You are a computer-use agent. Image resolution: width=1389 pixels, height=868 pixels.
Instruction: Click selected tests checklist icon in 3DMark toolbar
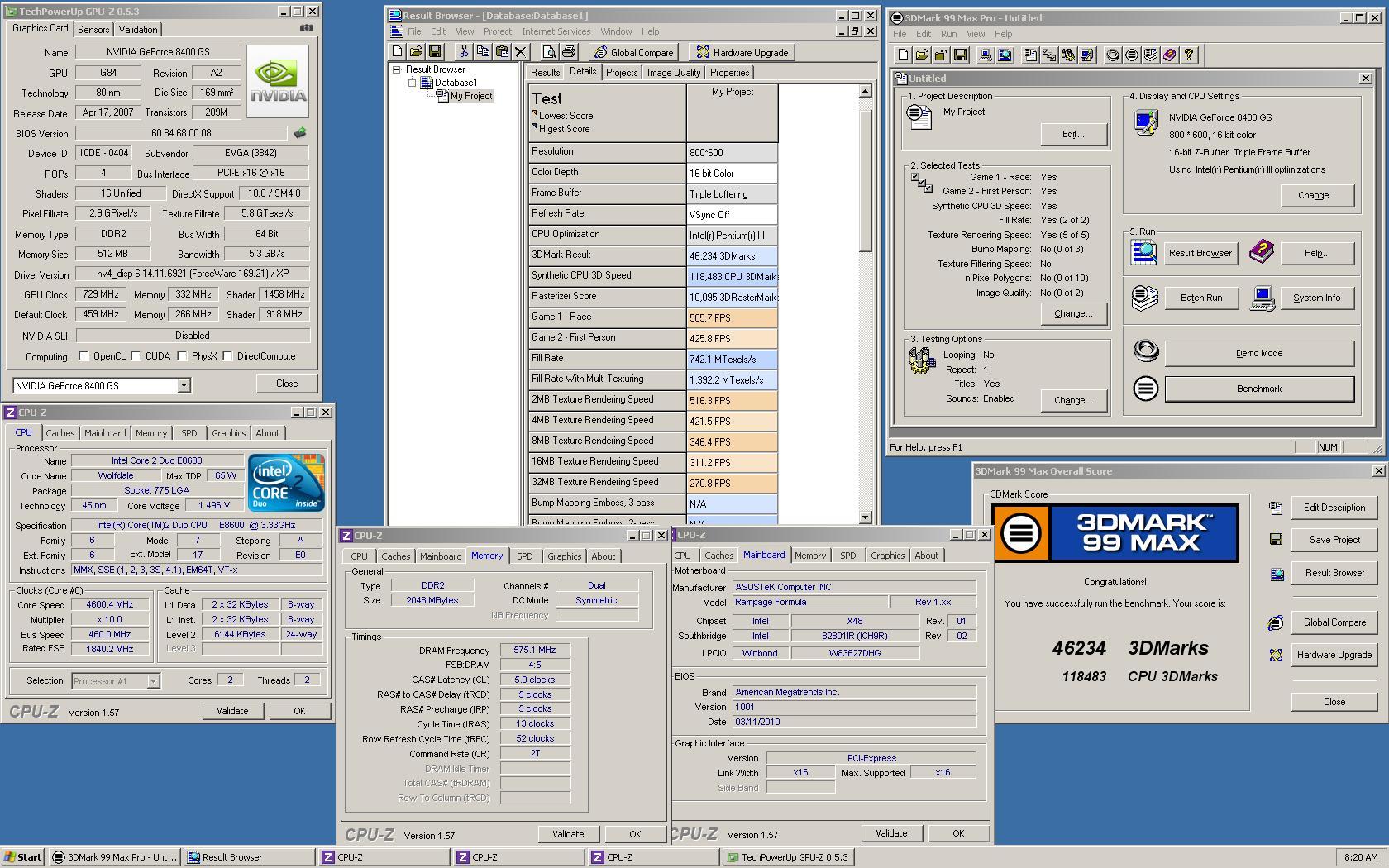[x=1049, y=55]
